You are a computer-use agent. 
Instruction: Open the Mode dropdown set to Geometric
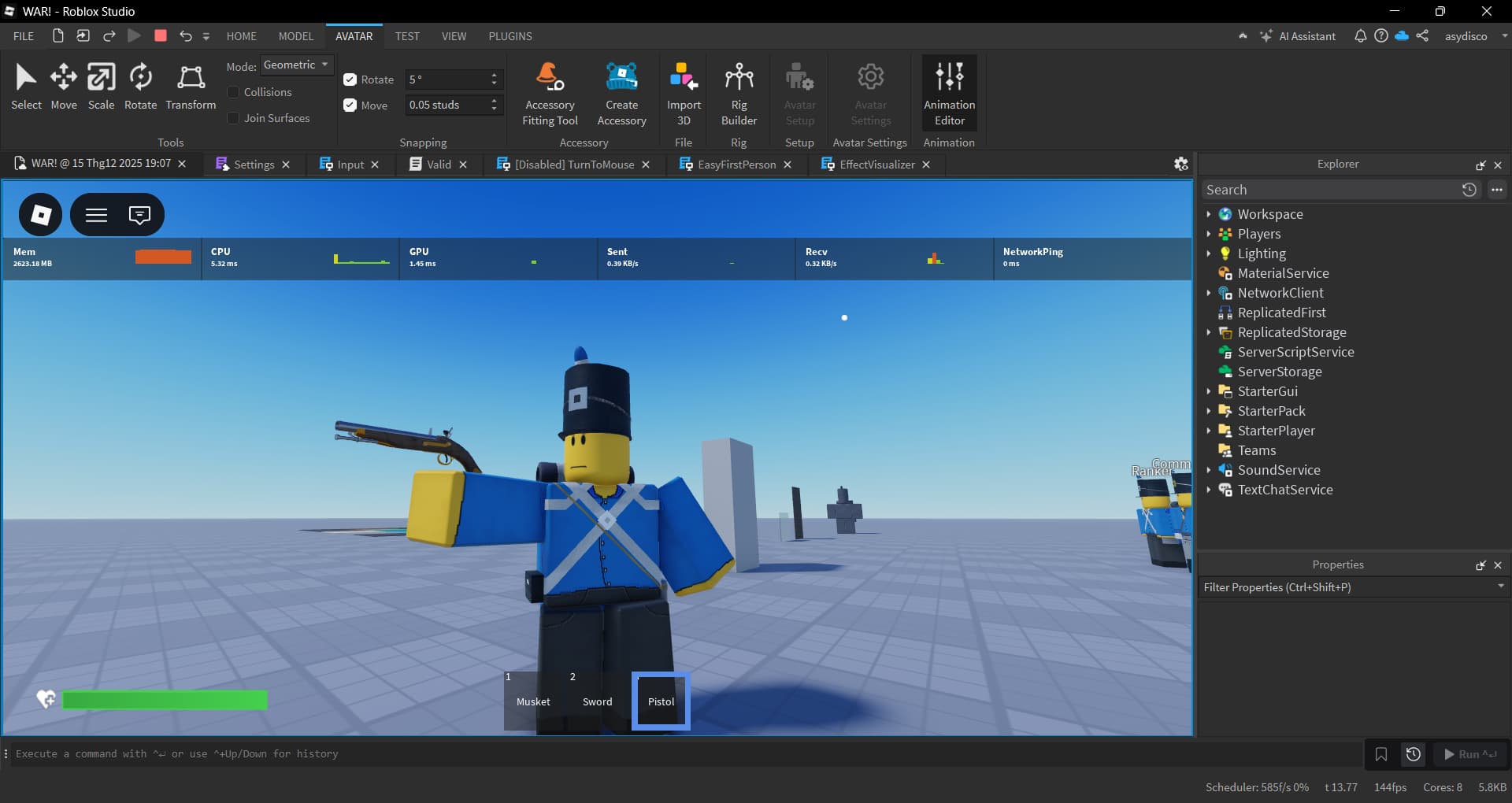(x=297, y=65)
